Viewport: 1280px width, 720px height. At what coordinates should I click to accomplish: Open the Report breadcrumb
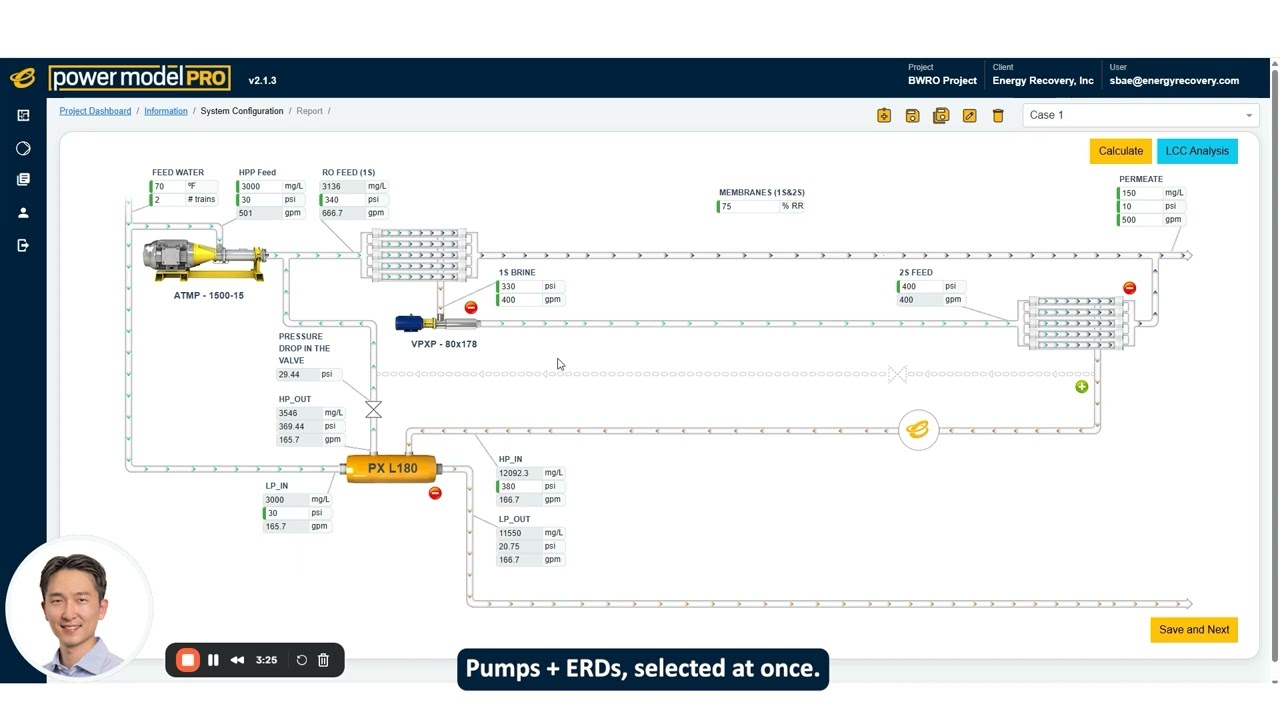click(309, 111)
